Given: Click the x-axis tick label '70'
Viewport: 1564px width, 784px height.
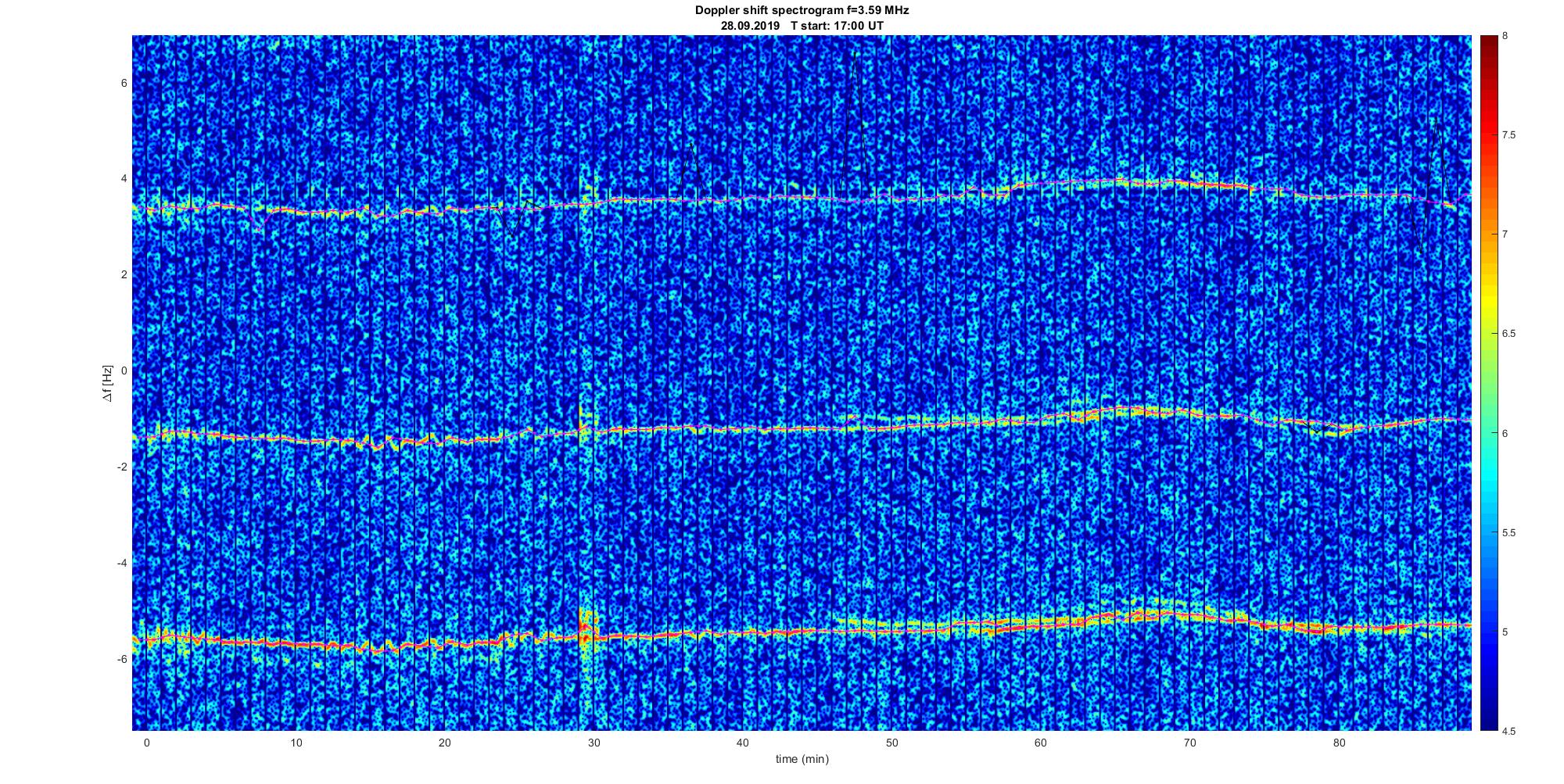Looking at the screenshot, I should point(1190,743).
